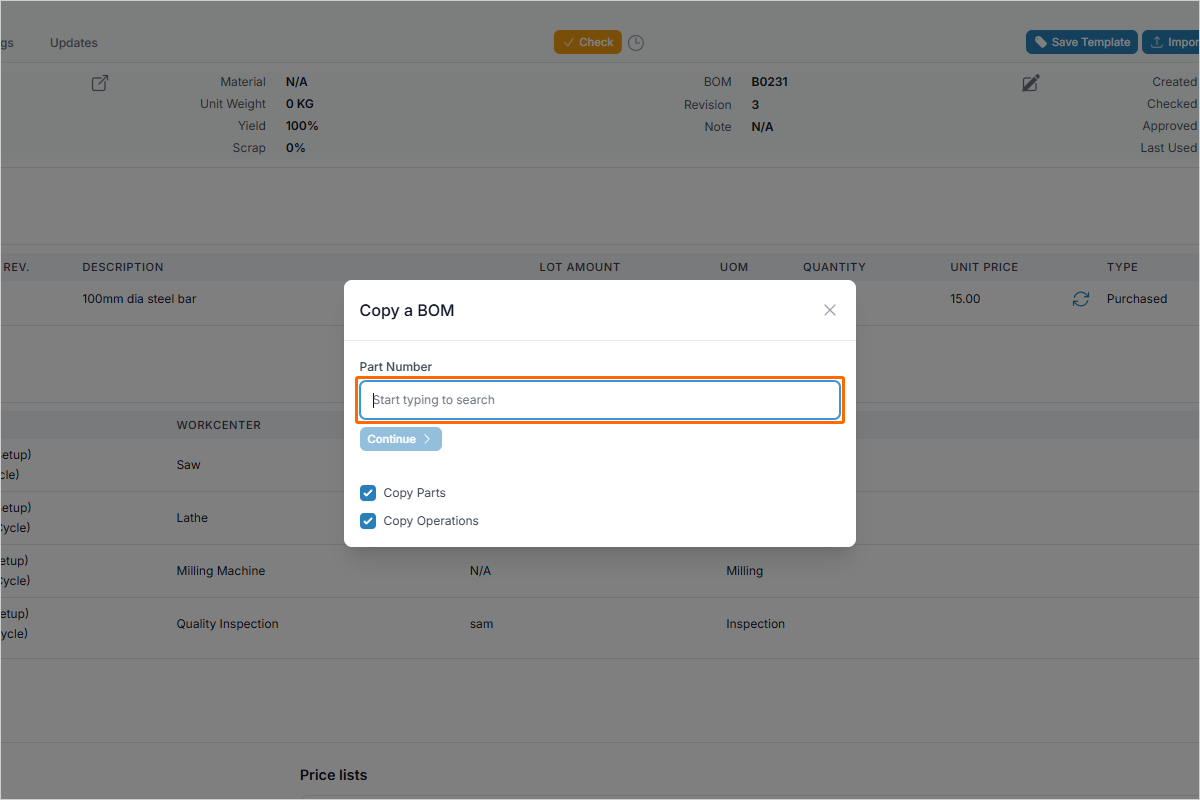Screen dimensions: 1200x800
Task: Click the Yield 100% value
Action: 302,126
